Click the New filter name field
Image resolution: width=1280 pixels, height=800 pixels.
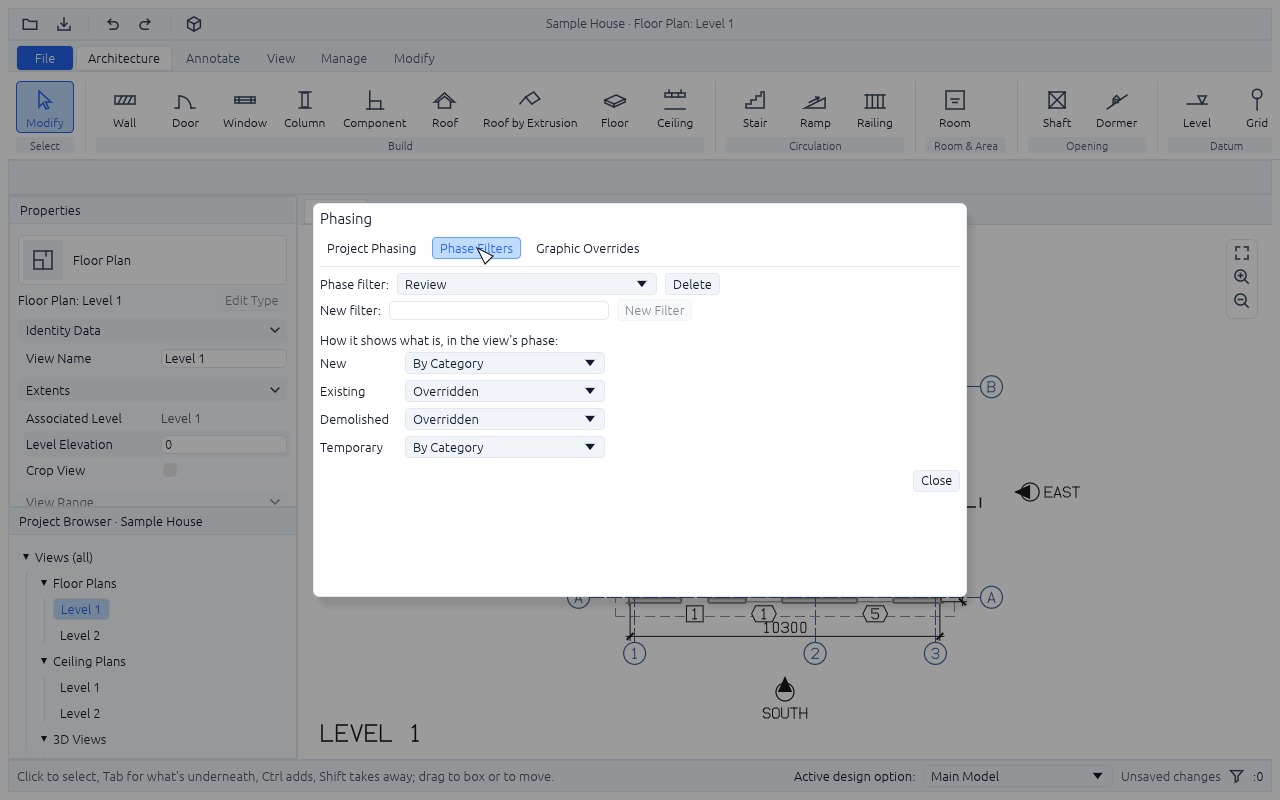(499, 310)
